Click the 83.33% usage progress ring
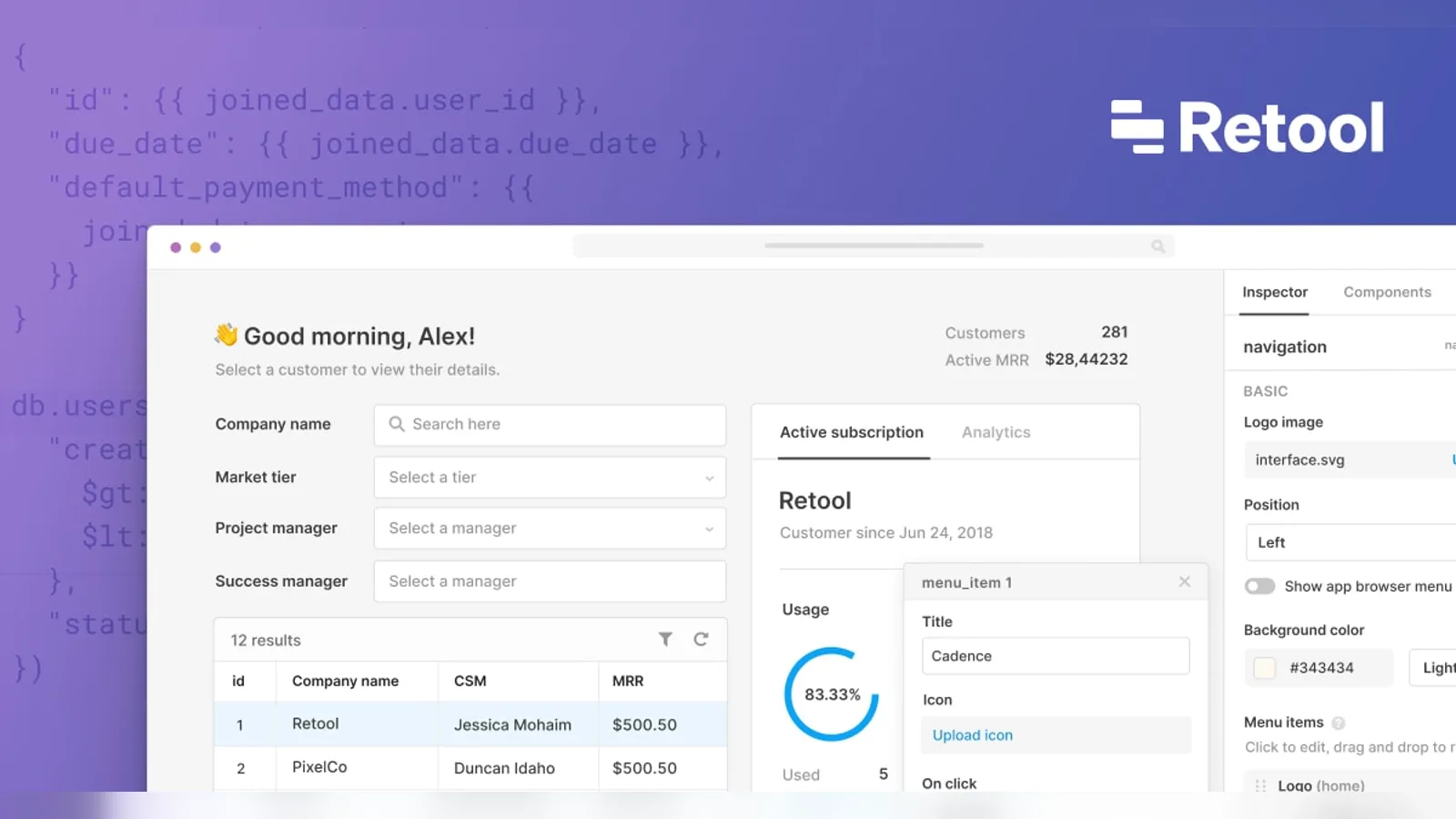Viewport: 1456px width, 819px height. tap(832, 694)
